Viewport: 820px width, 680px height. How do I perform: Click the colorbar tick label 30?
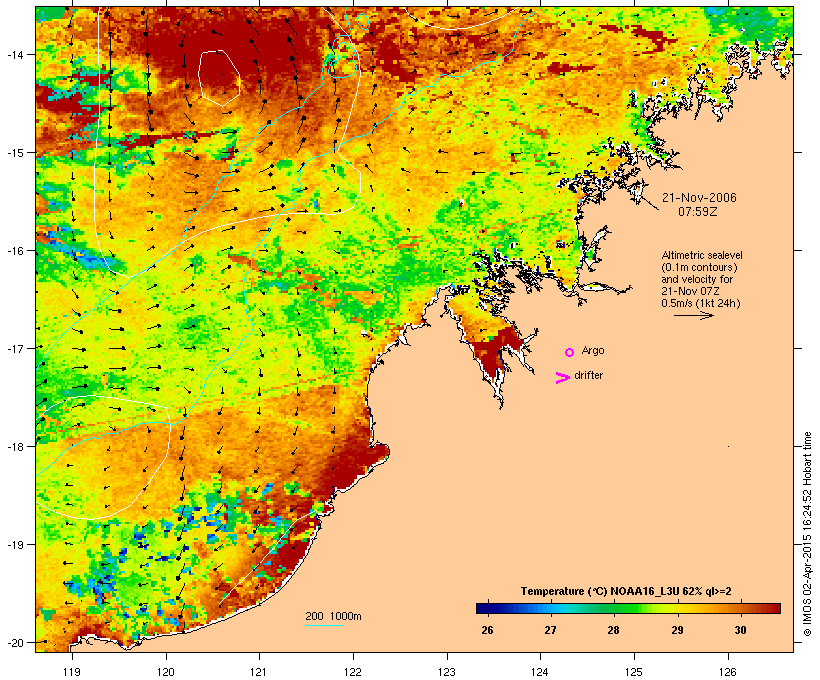point(741,630)
